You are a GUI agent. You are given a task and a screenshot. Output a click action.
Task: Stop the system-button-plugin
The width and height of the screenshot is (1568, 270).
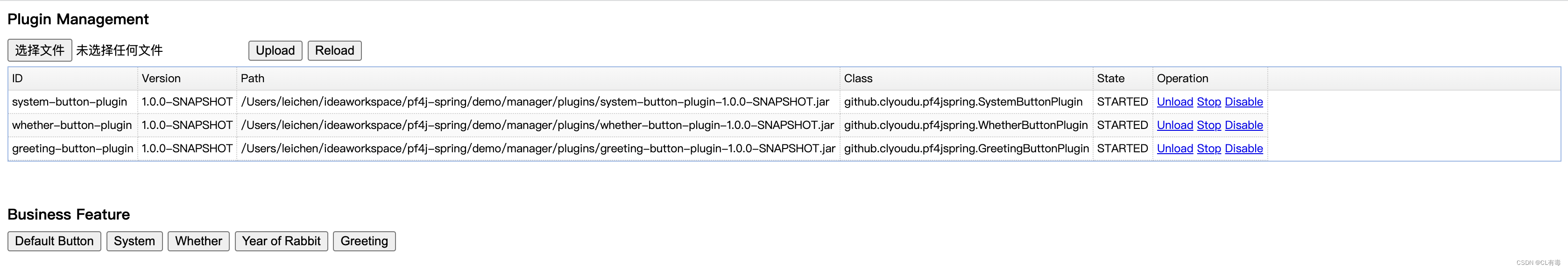coord(1209,102)
